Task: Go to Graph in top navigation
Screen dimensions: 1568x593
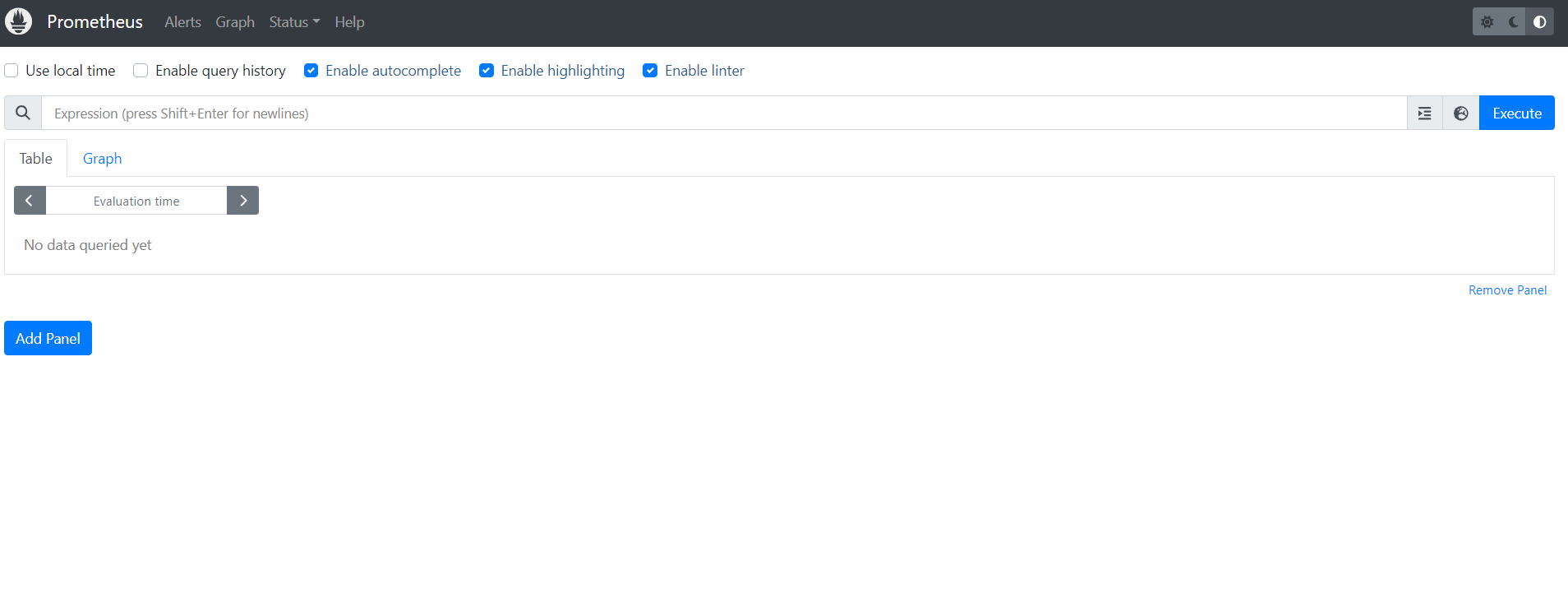Action: coord(235,22)
